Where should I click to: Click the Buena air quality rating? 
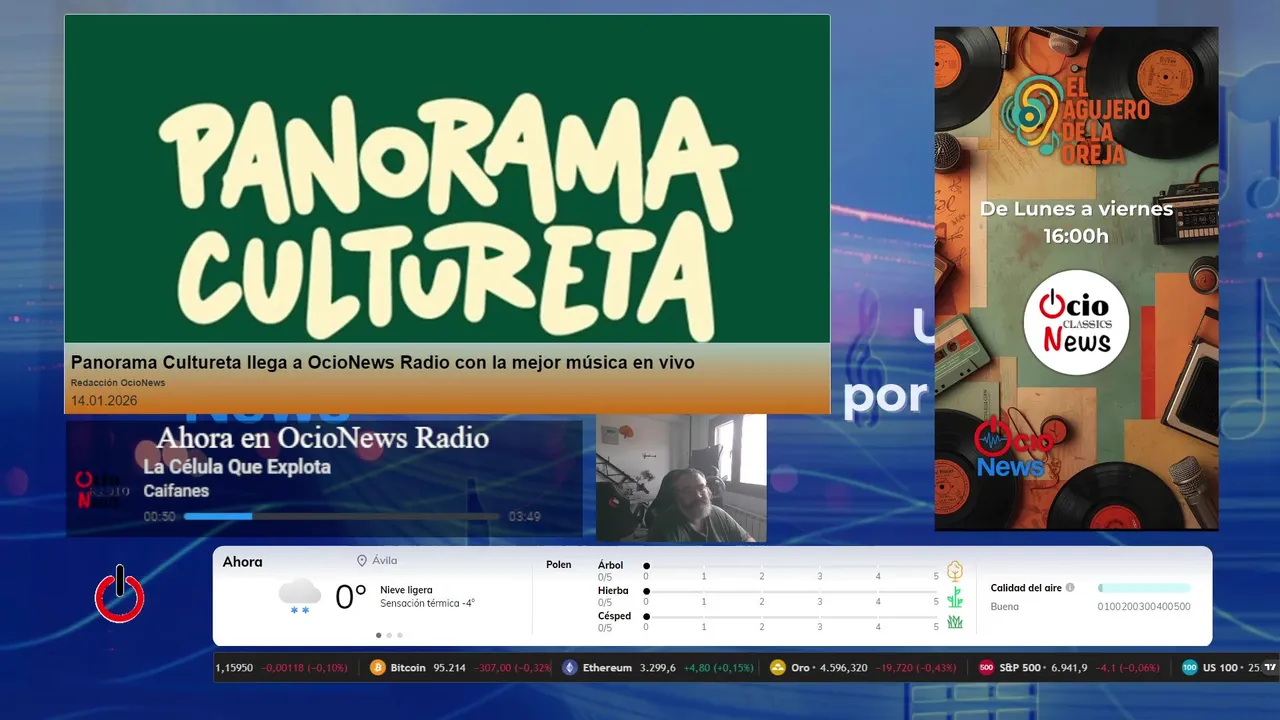click(1005, 607)
